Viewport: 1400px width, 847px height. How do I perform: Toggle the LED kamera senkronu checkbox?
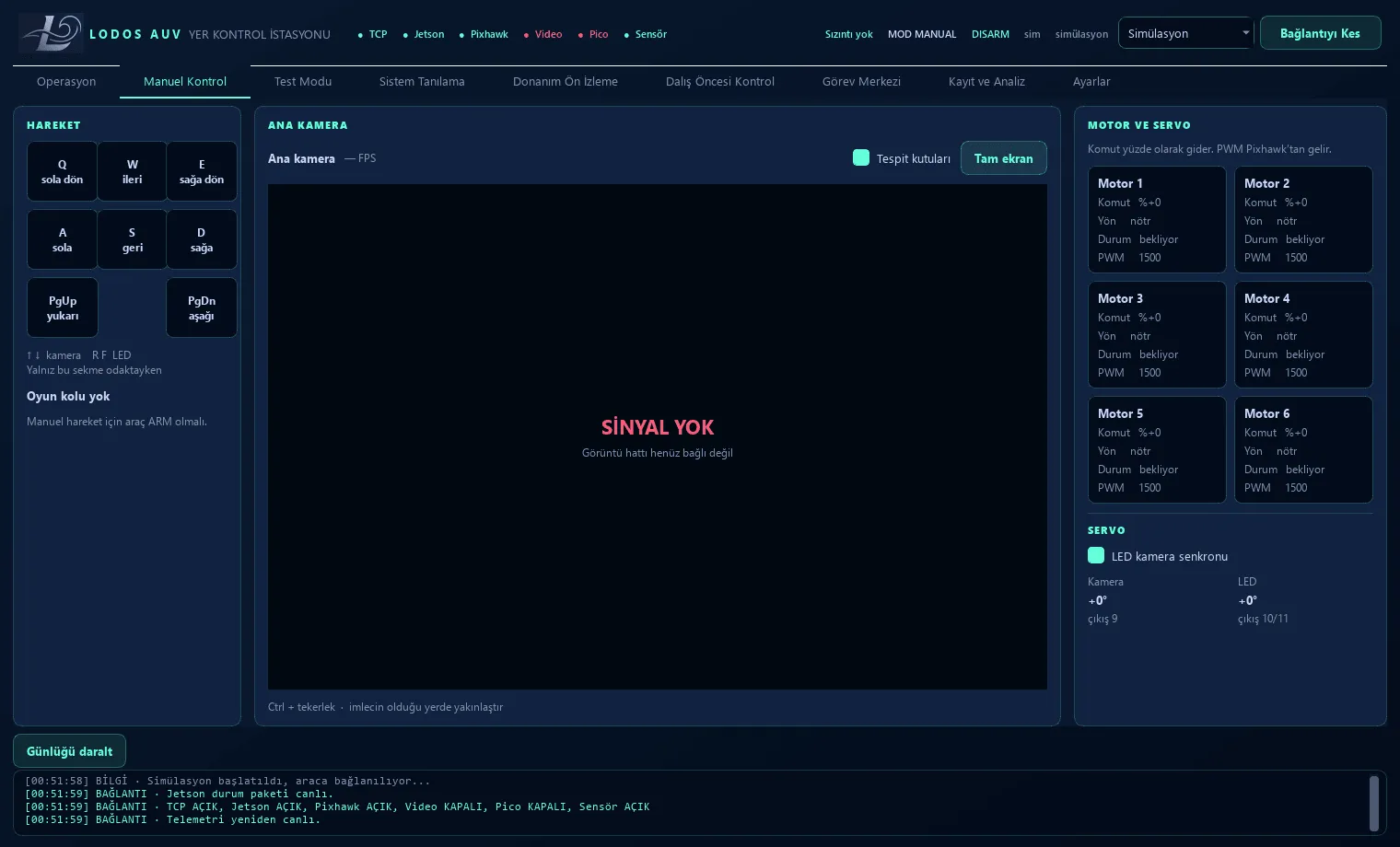click(x=1096, y=555)
